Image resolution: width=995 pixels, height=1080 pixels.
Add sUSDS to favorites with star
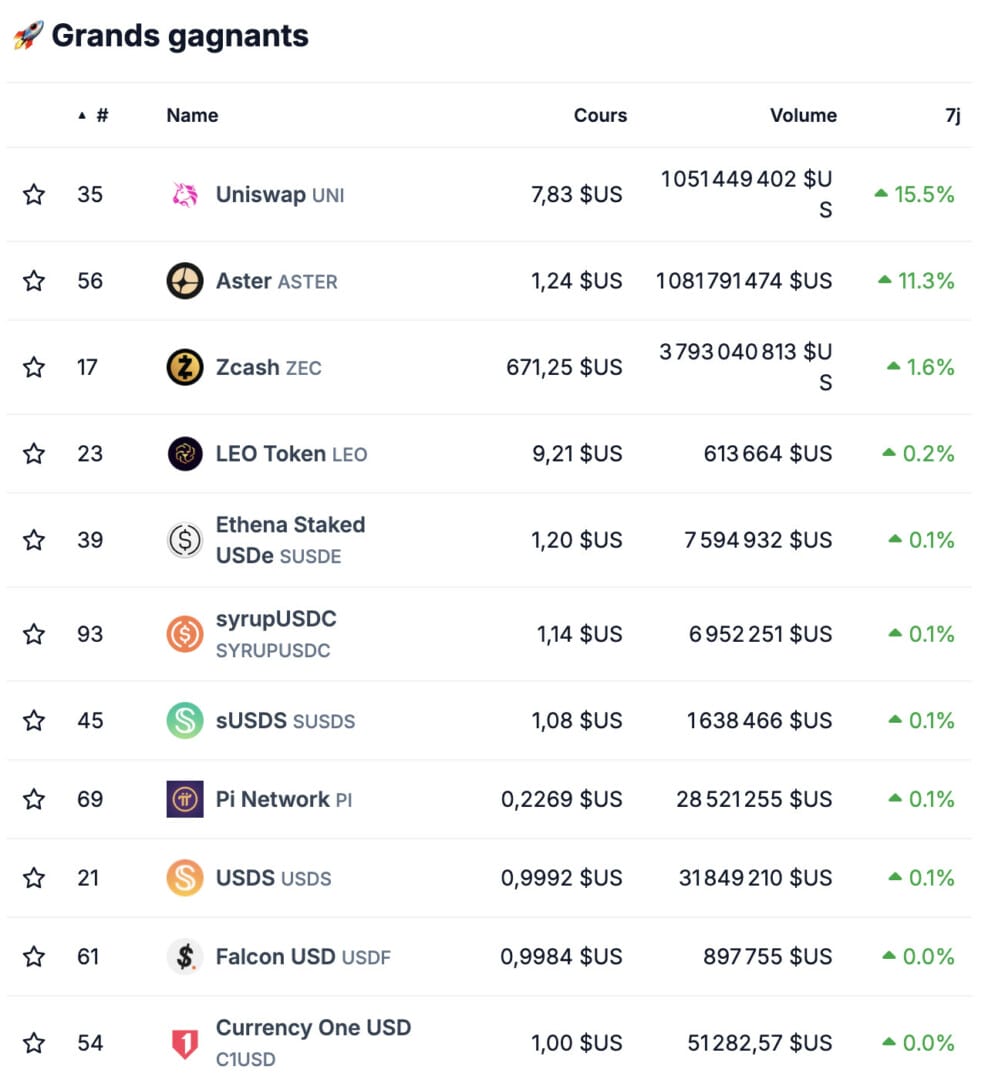[x=34, y=720]
